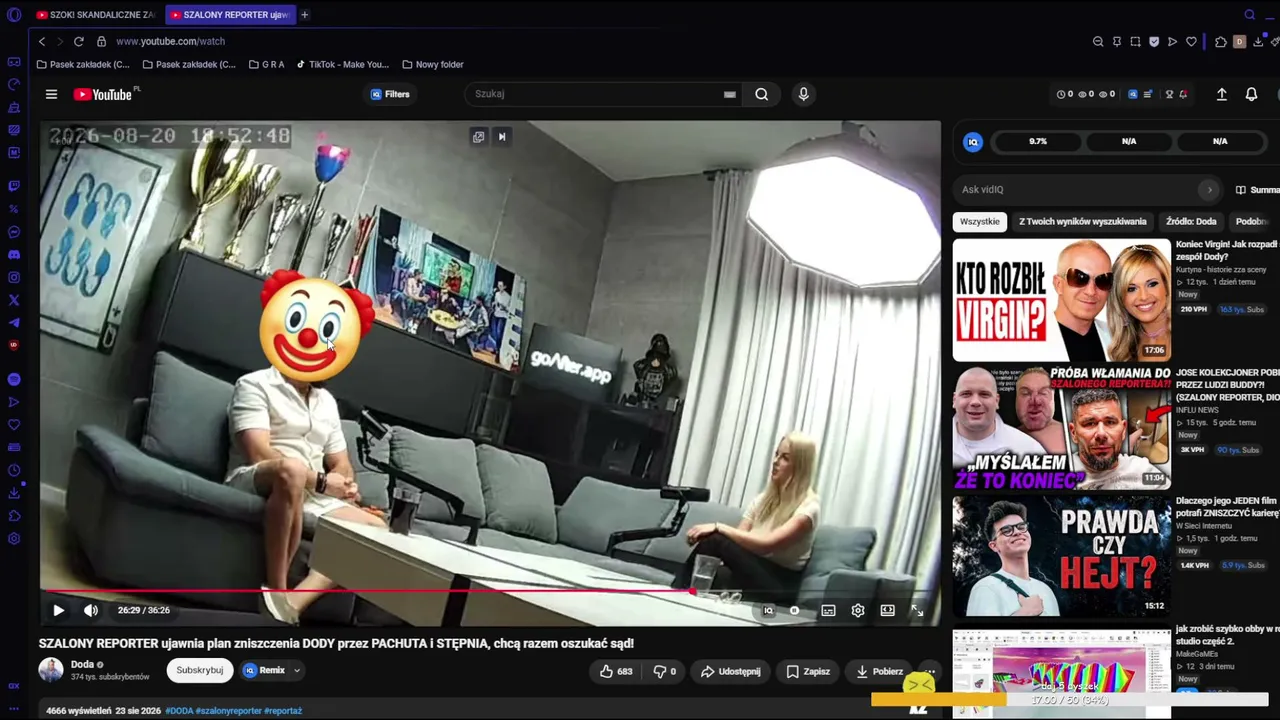Go back to the previous page

[42, 41]
